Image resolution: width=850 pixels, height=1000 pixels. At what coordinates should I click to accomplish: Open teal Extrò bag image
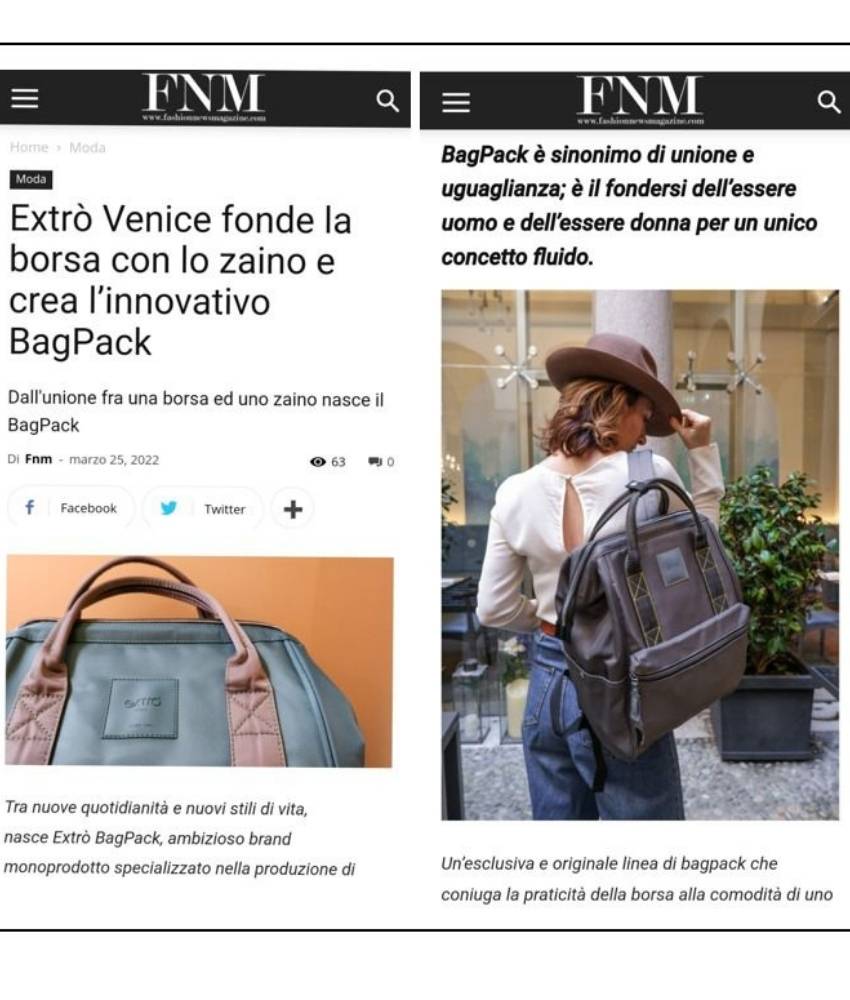tap(199, 661)
